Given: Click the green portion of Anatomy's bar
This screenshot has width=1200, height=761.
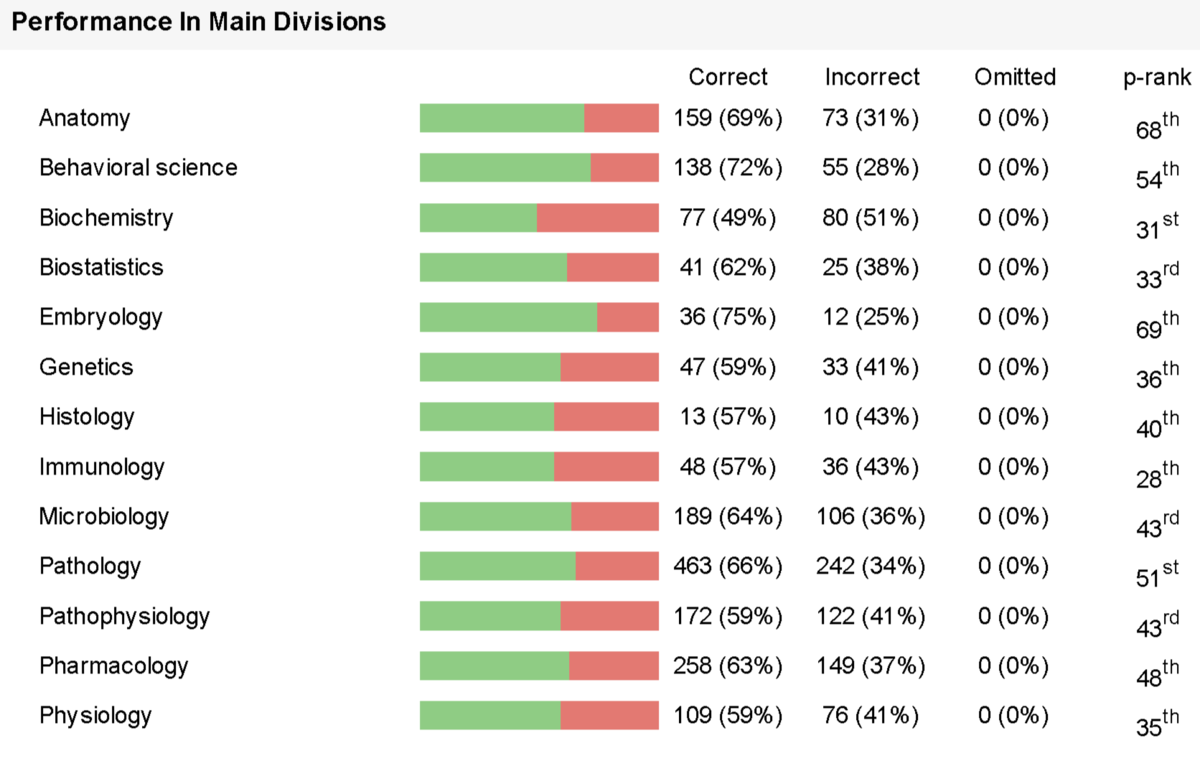Looking at the screenshot, I should pos(501,118).
